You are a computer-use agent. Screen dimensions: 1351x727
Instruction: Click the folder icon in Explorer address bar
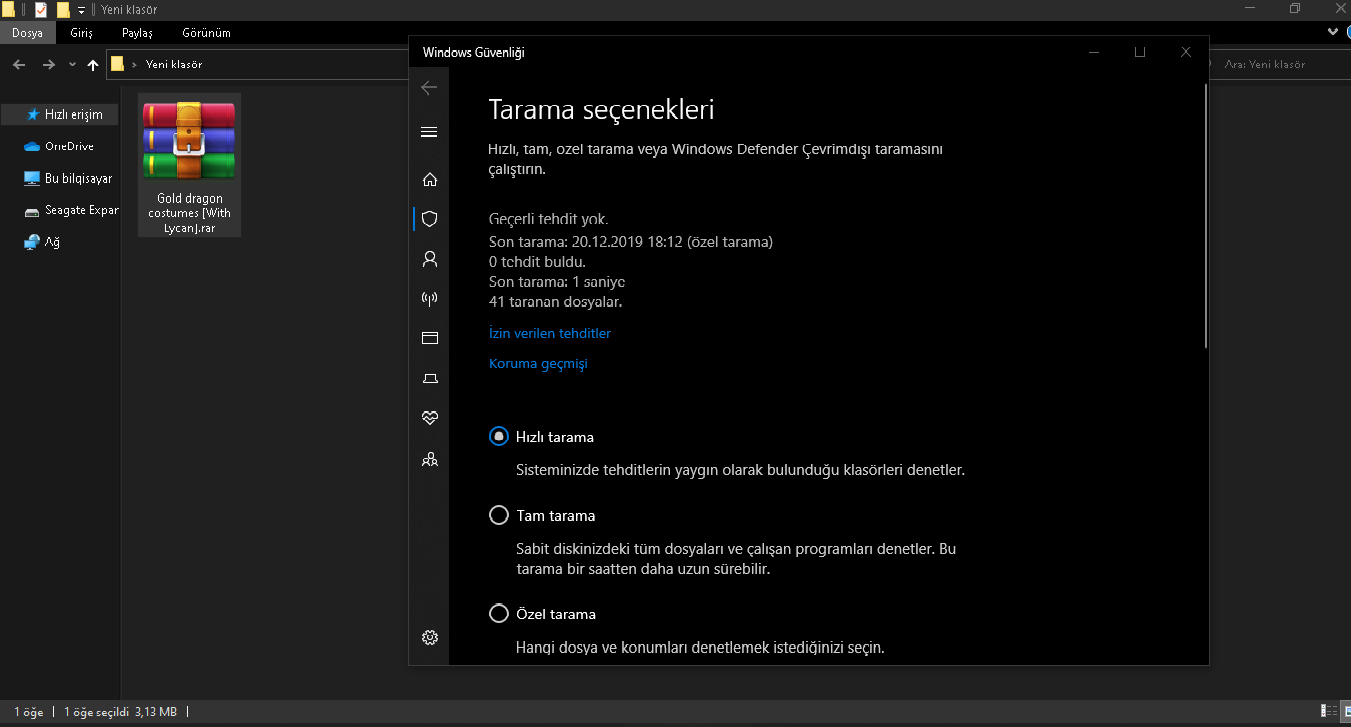point(118,64)
